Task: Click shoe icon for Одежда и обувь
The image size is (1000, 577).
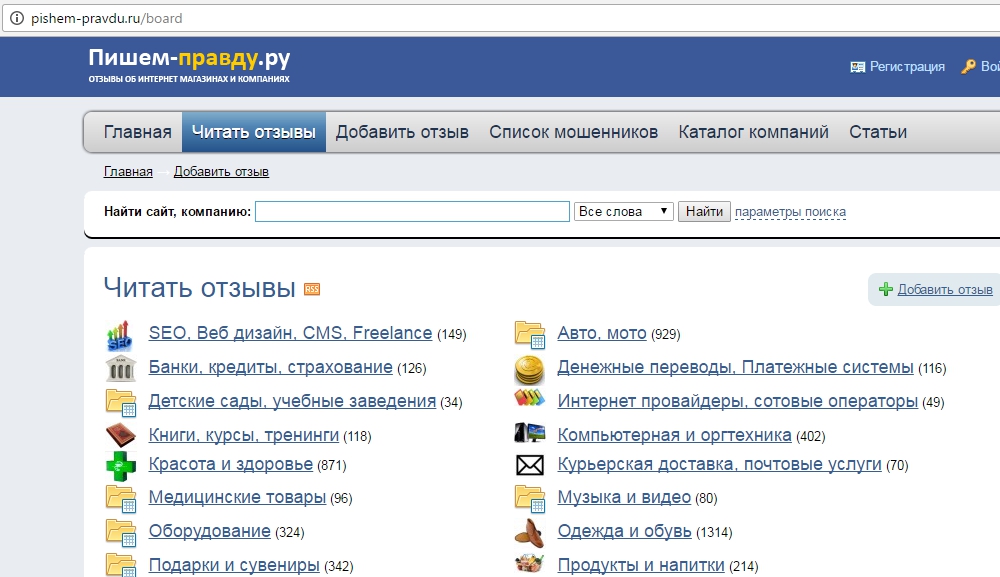Action: (529, 533)
